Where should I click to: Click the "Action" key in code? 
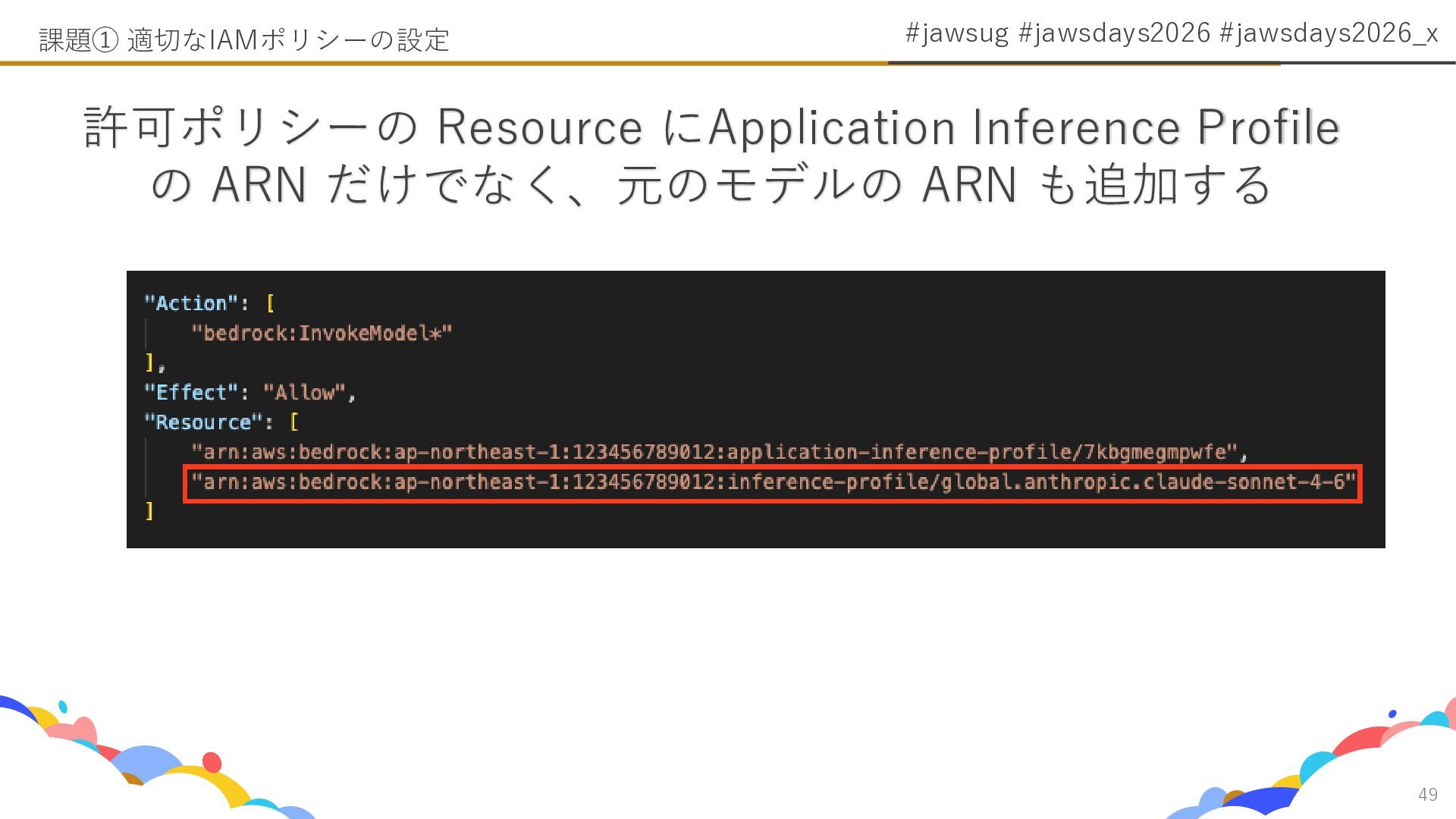(191, 303)
